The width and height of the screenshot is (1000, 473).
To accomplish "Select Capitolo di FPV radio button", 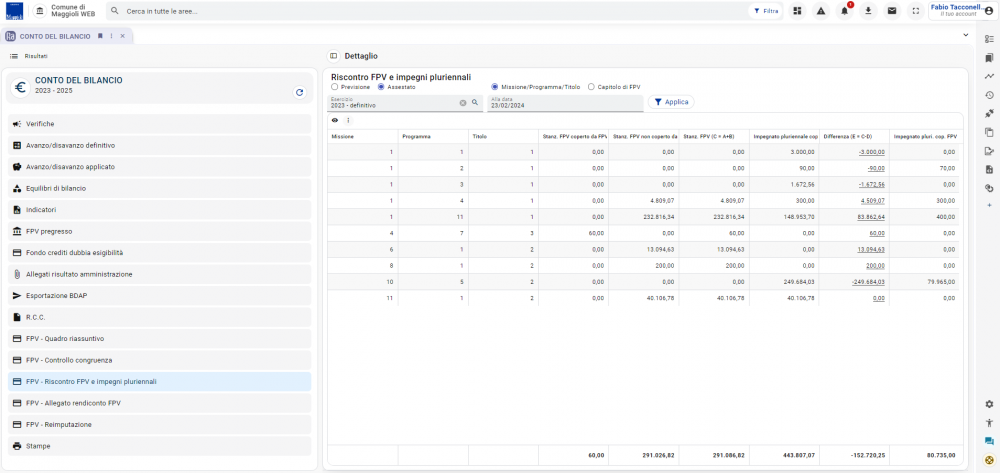I will (x=591, y=87).
